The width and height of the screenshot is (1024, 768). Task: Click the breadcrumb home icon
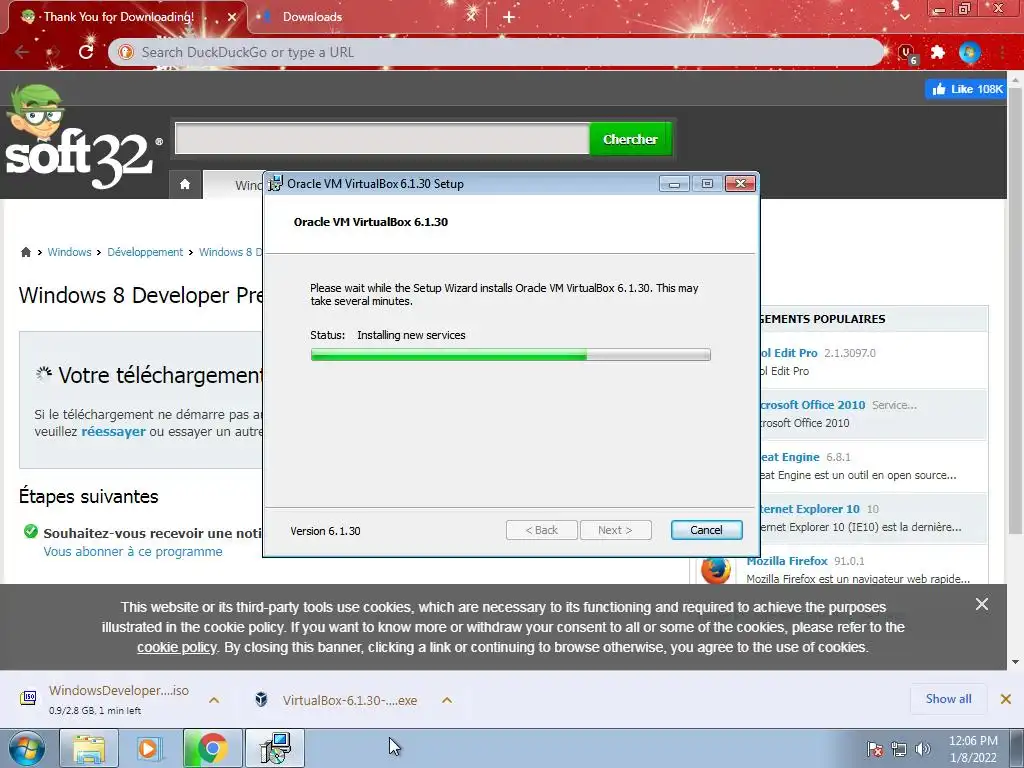[x=25, y=252]
